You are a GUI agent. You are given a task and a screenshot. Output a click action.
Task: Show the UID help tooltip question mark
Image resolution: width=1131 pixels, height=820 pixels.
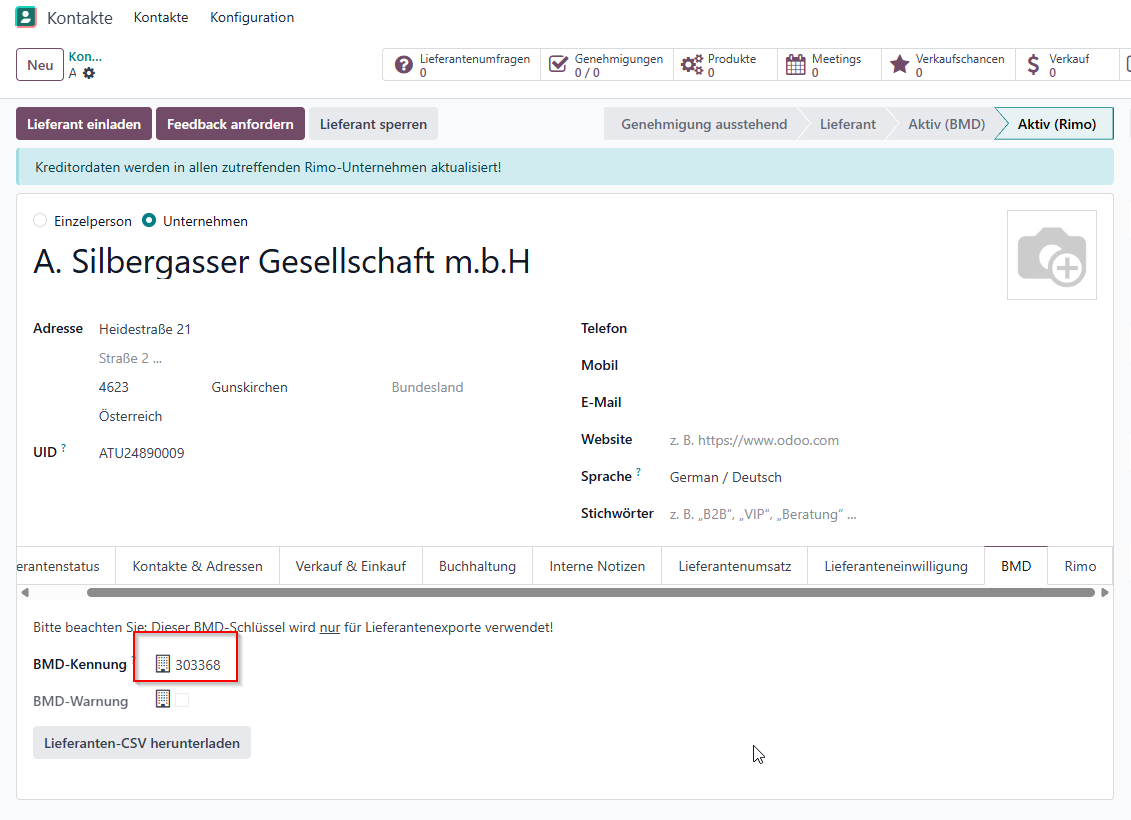[x=63, y=448]
